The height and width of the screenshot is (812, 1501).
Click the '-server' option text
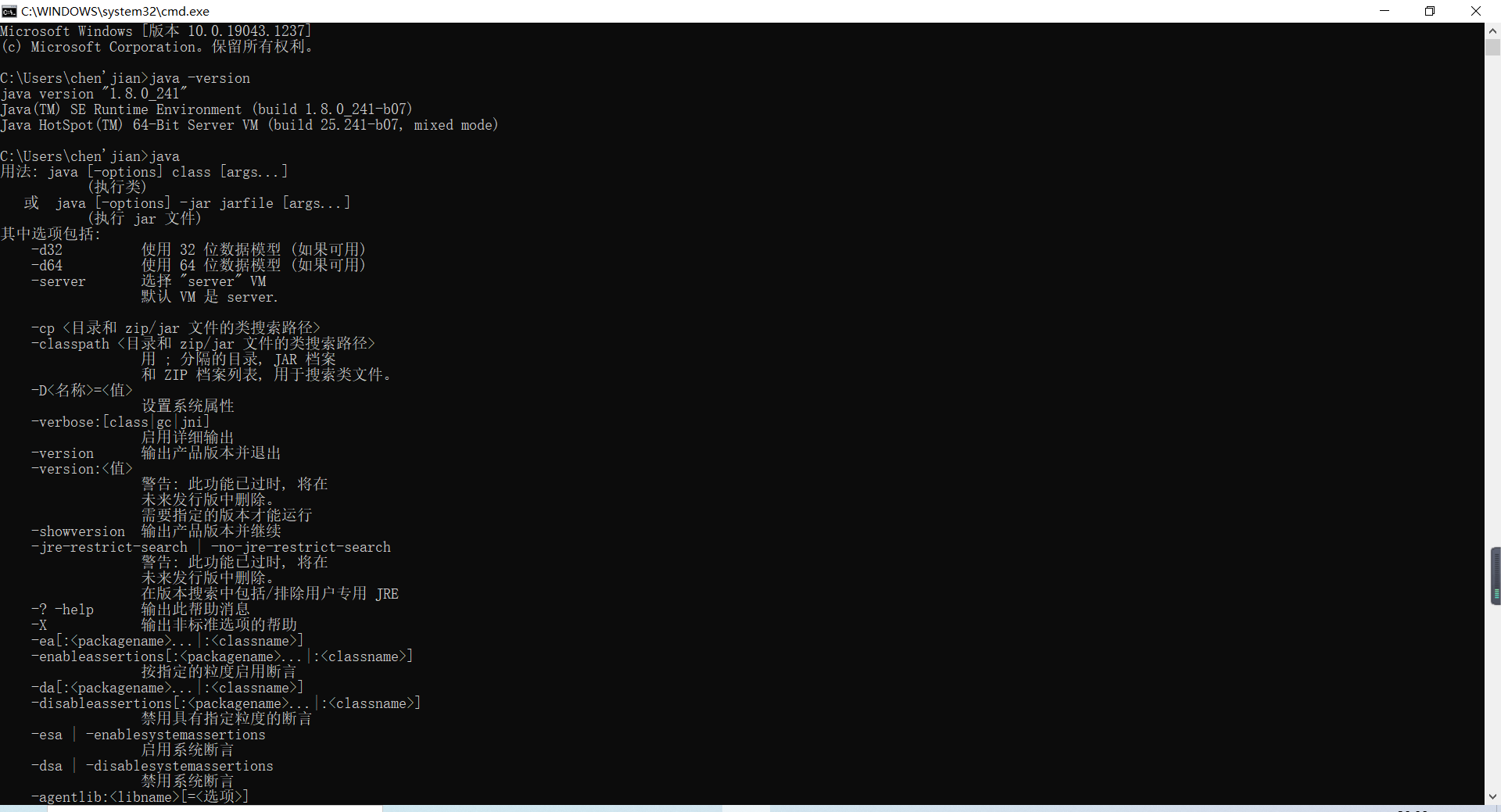pyautogui.click(x=59, y=281)
